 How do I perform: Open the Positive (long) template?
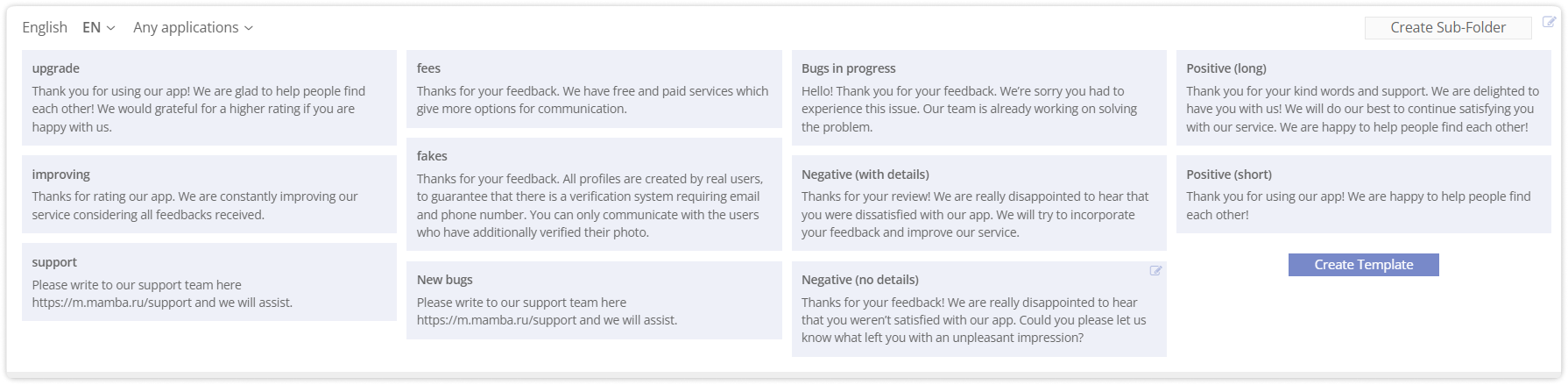(1363, 97)
